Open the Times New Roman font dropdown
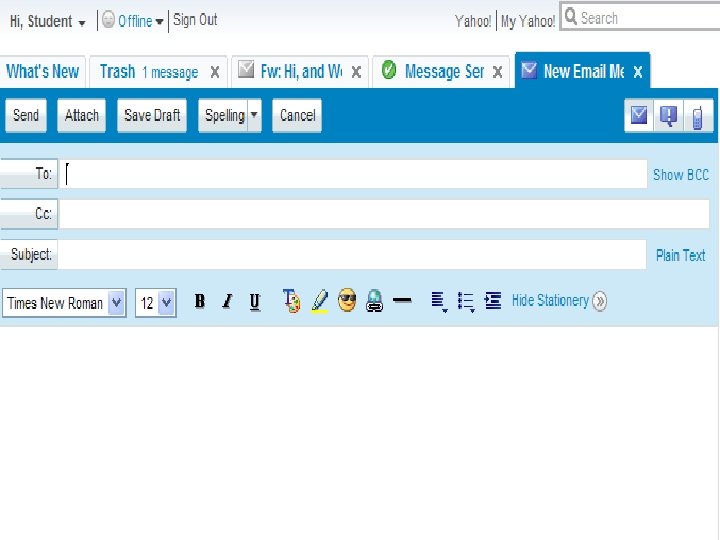The image size is (720, 540). click(117, 303)
